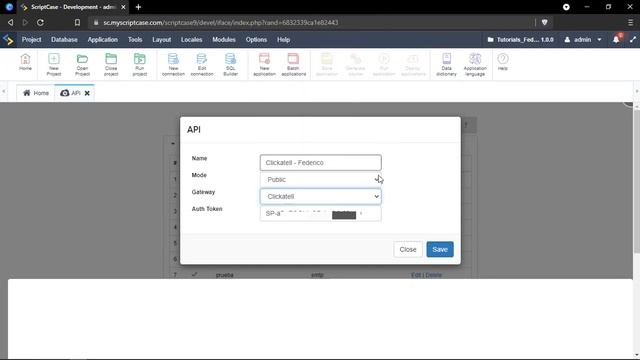Select the ScriptCase Development browser tab
Screen dimensions: 640x360
(73, 7)
